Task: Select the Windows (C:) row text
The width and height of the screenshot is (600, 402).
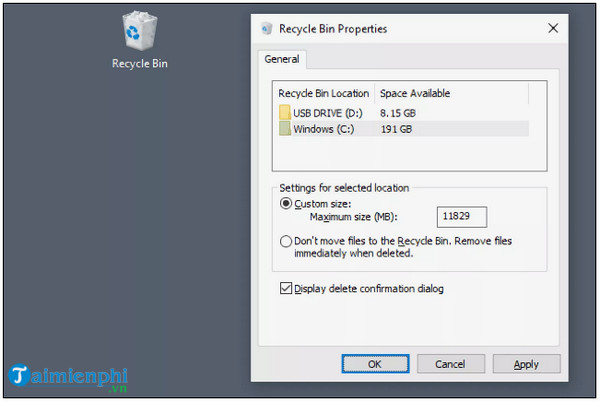Action: click(324, 129)
